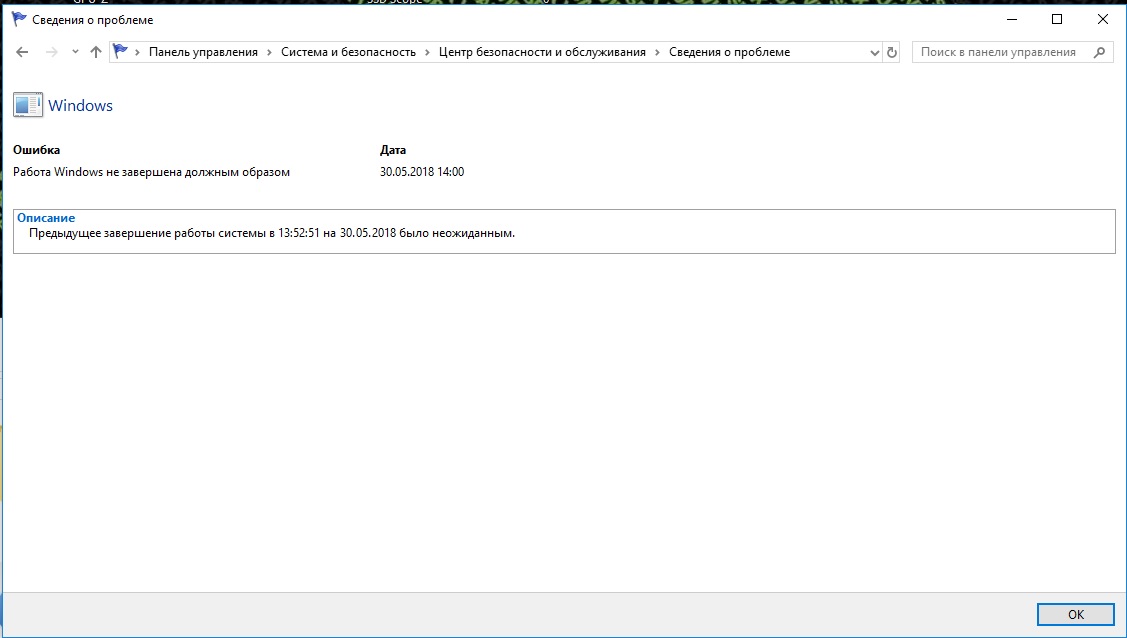Click the 'Предыдущее завершение работы системы' description
1127x638 pixels.
(272, 233)
